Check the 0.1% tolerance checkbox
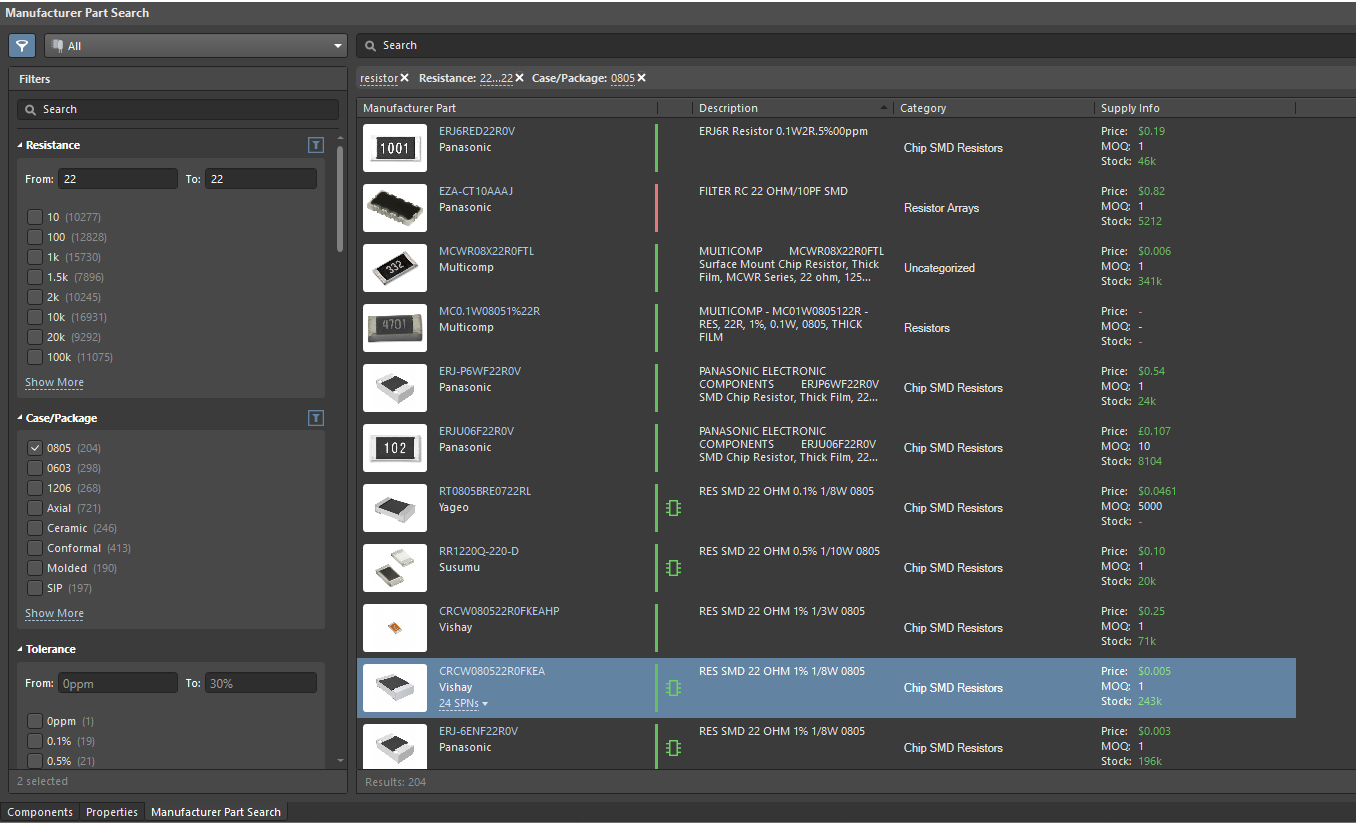This screenshot has width=1356, height=823. (x=35, y=741)
